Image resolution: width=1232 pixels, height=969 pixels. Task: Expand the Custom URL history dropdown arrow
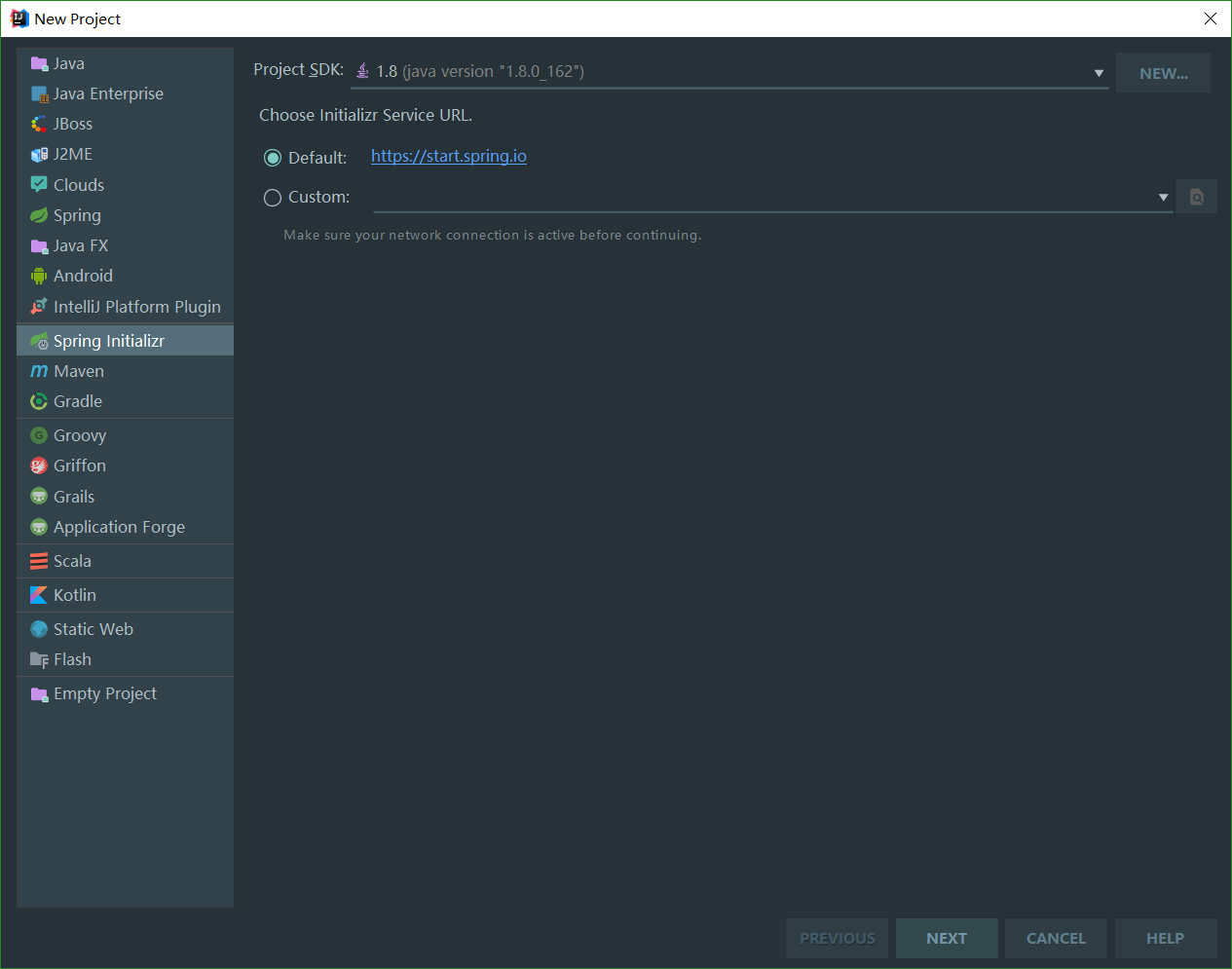coord(1163,197)
